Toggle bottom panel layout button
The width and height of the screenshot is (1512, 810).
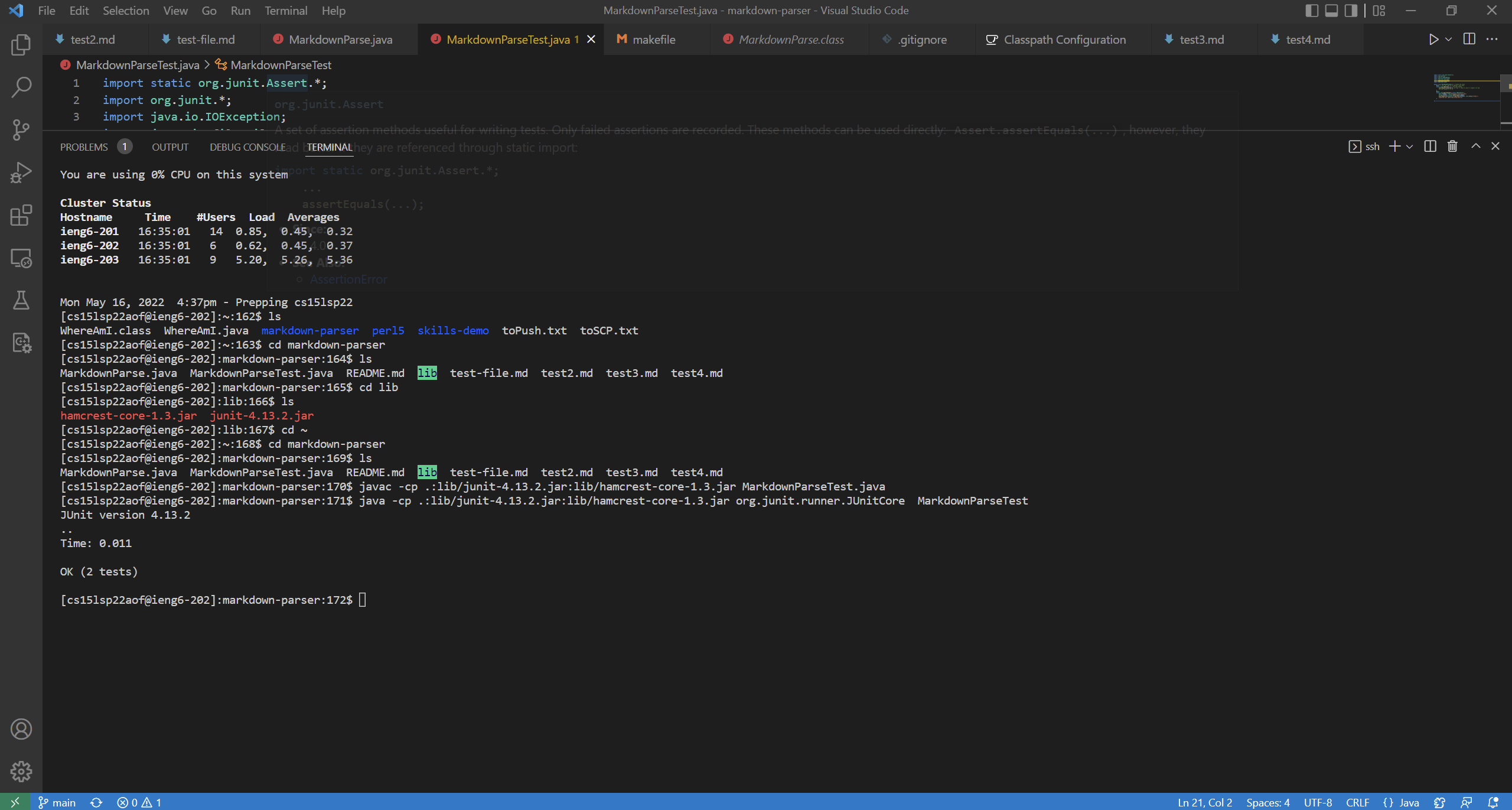(x=1331, y=11)
